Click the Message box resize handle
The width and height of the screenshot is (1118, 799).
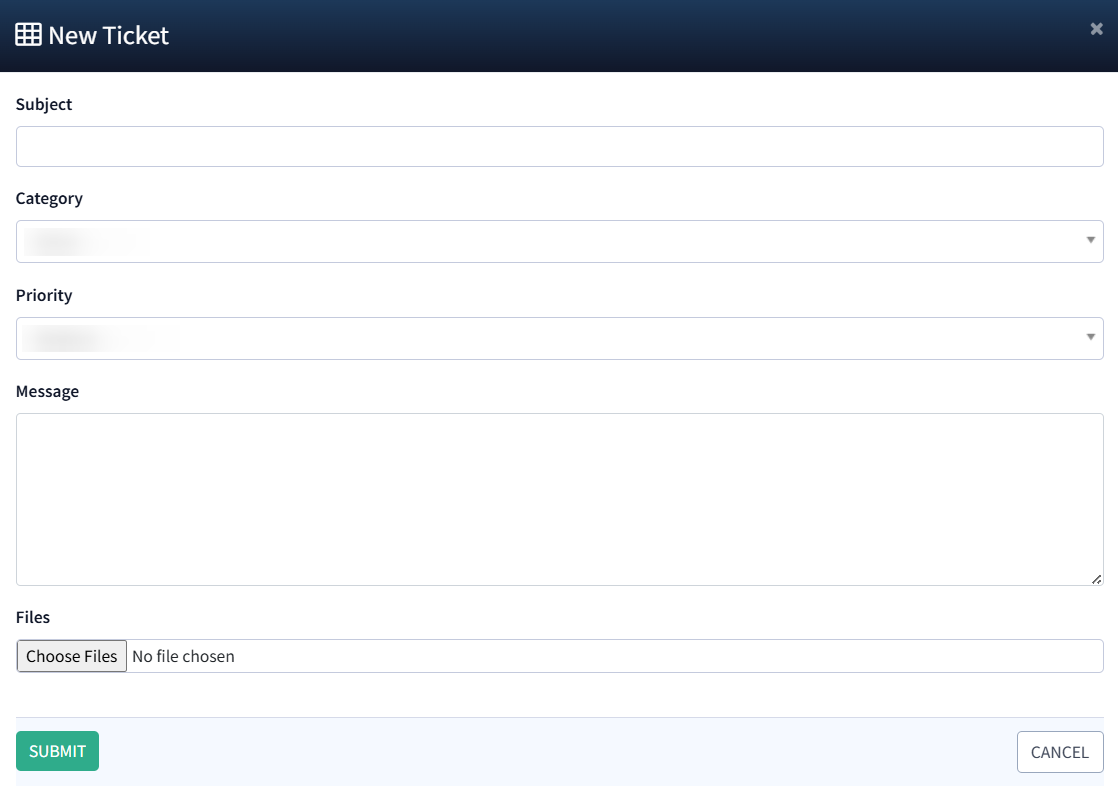(1096, 578)
